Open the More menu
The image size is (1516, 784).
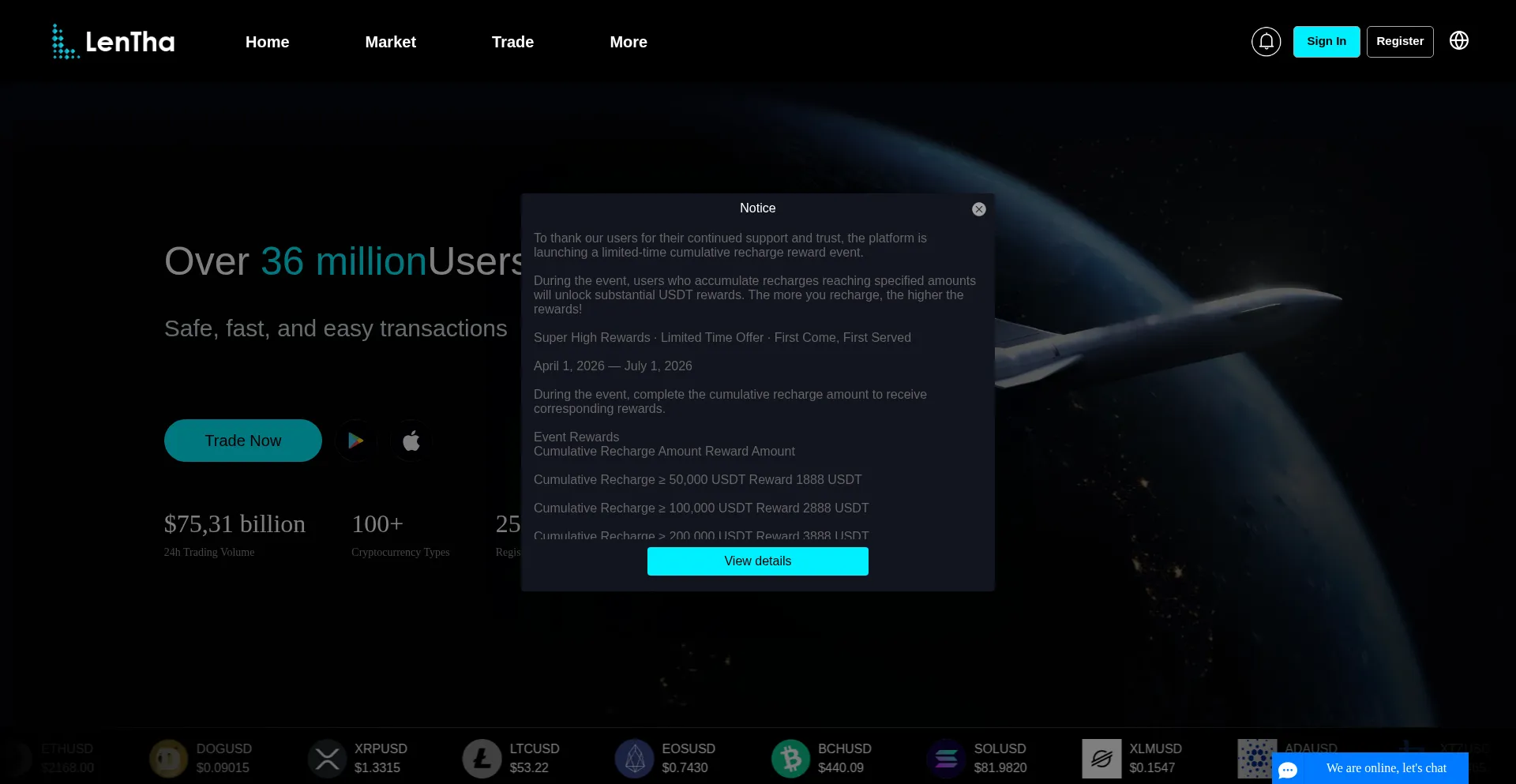pos(629,42)
